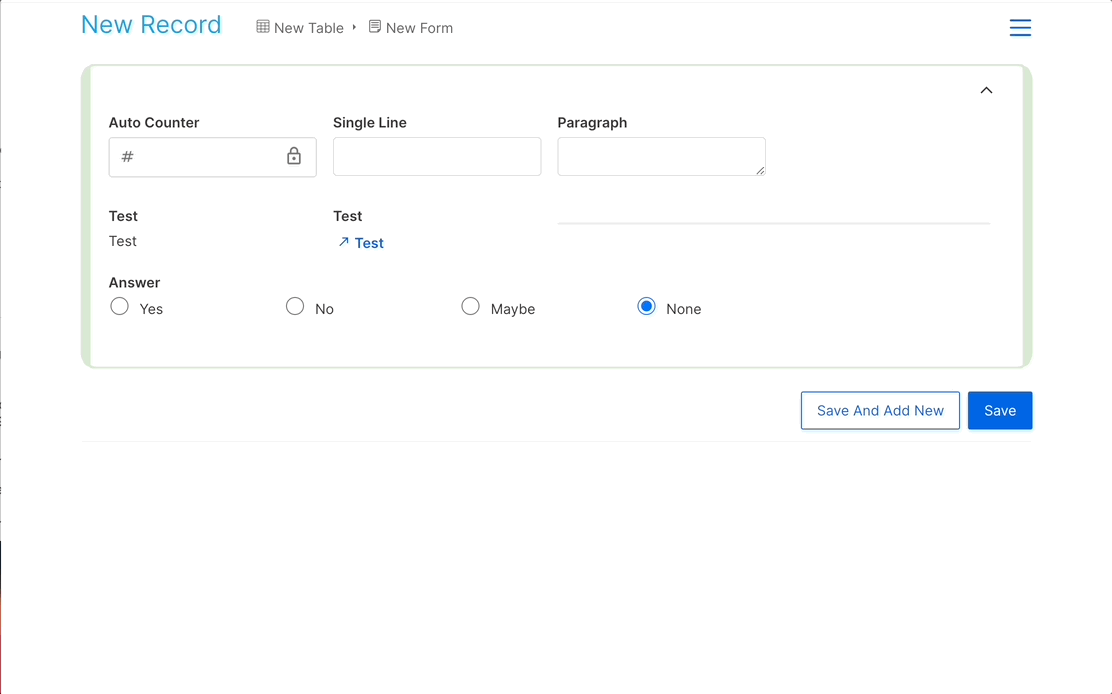
Task: Open the hamburger menu icon
Action: [x=1020, y=28]
